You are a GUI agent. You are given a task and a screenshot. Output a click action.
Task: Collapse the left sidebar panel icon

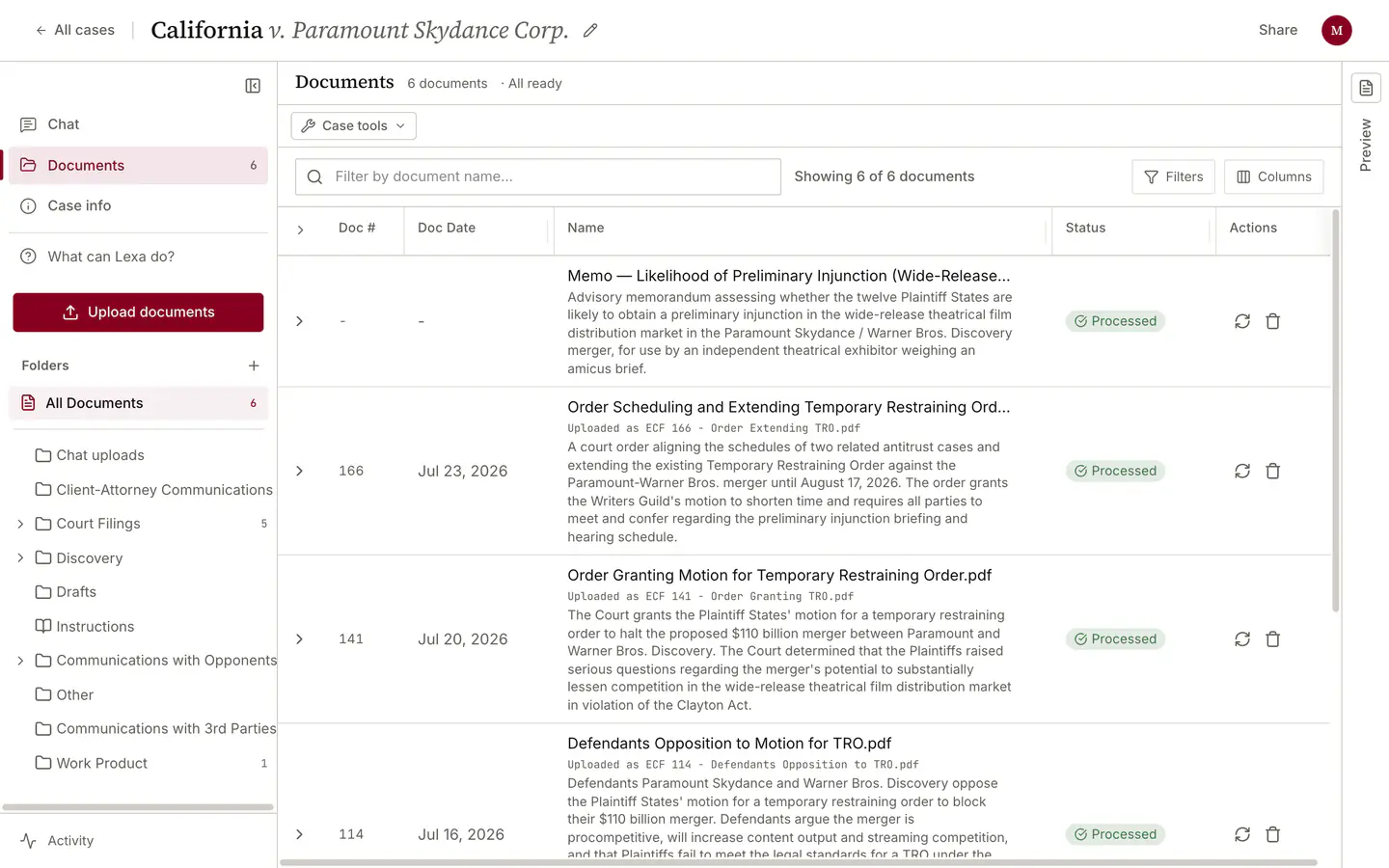[253, 86]
